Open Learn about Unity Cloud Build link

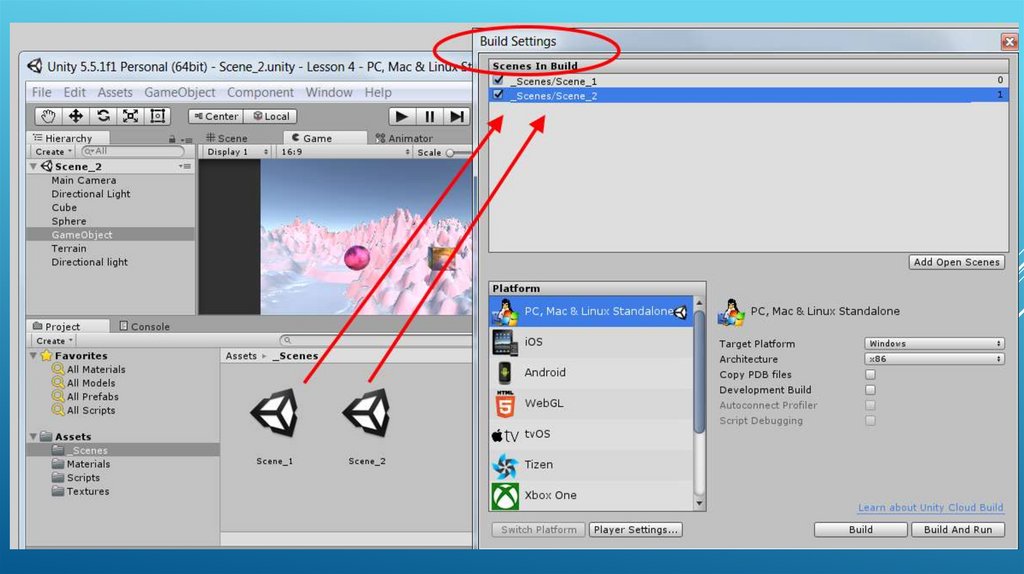coord(930,507)
